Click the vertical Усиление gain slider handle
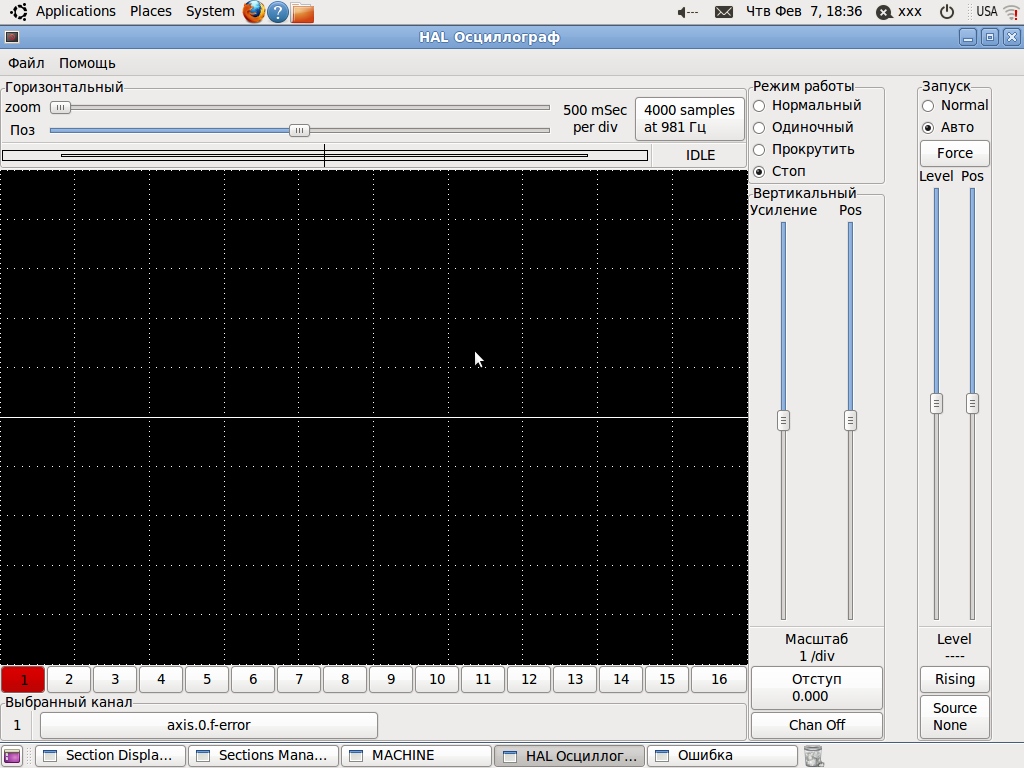 [x=783, y=421]
